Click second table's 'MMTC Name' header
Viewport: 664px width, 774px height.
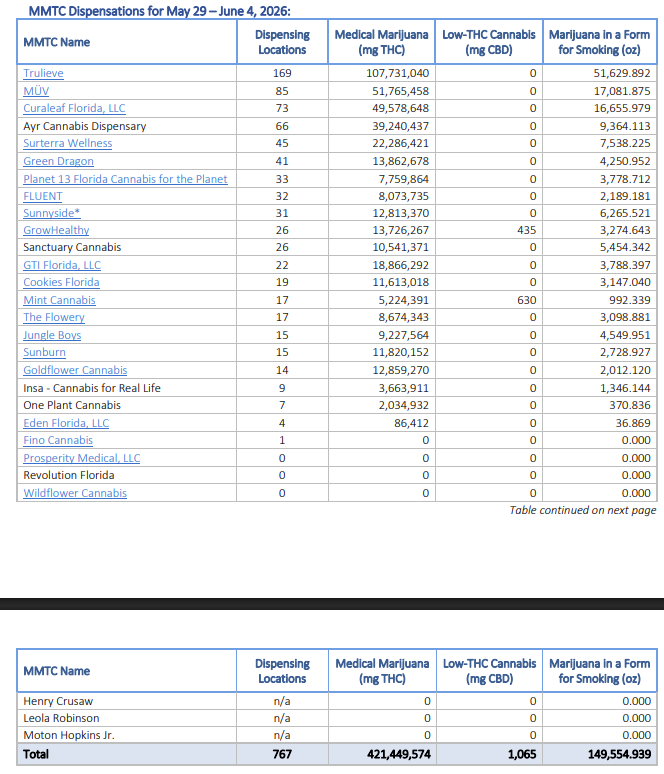57,671
